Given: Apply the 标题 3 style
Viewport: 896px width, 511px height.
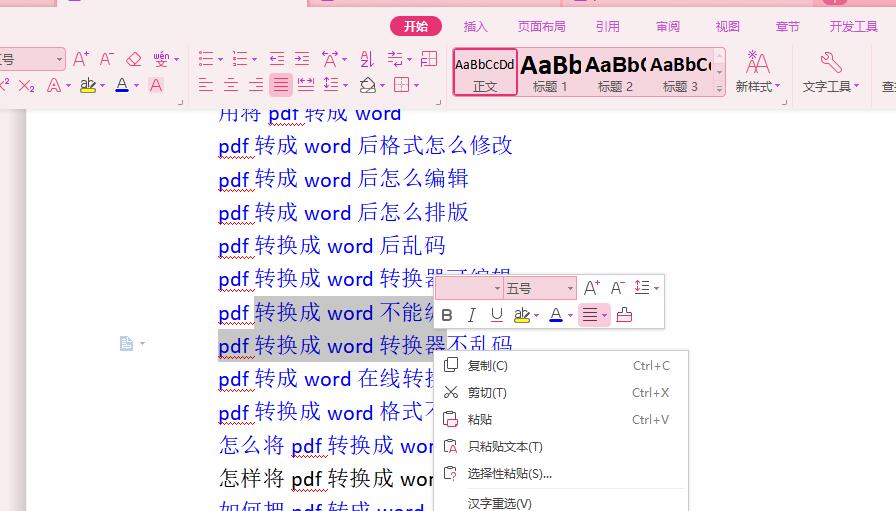Looking at the screenshot, I should pos(680,72).
